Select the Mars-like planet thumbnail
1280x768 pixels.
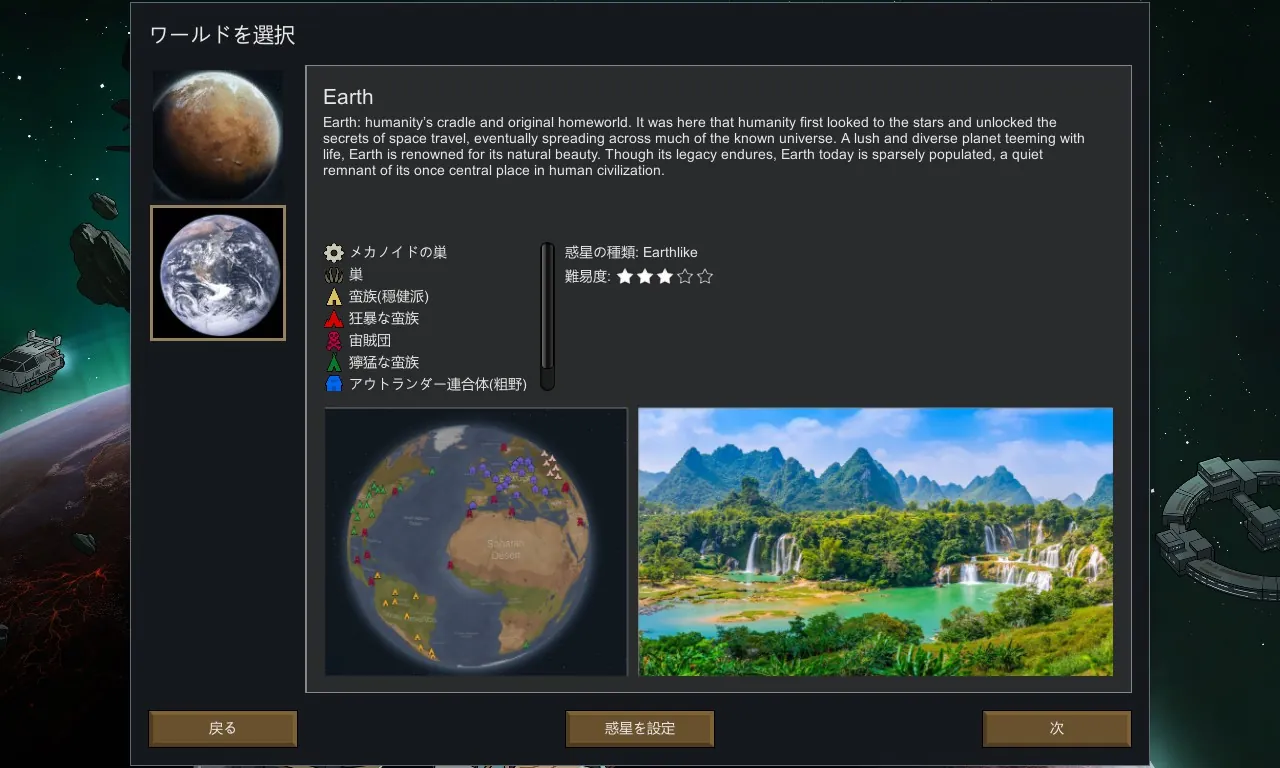218,135
